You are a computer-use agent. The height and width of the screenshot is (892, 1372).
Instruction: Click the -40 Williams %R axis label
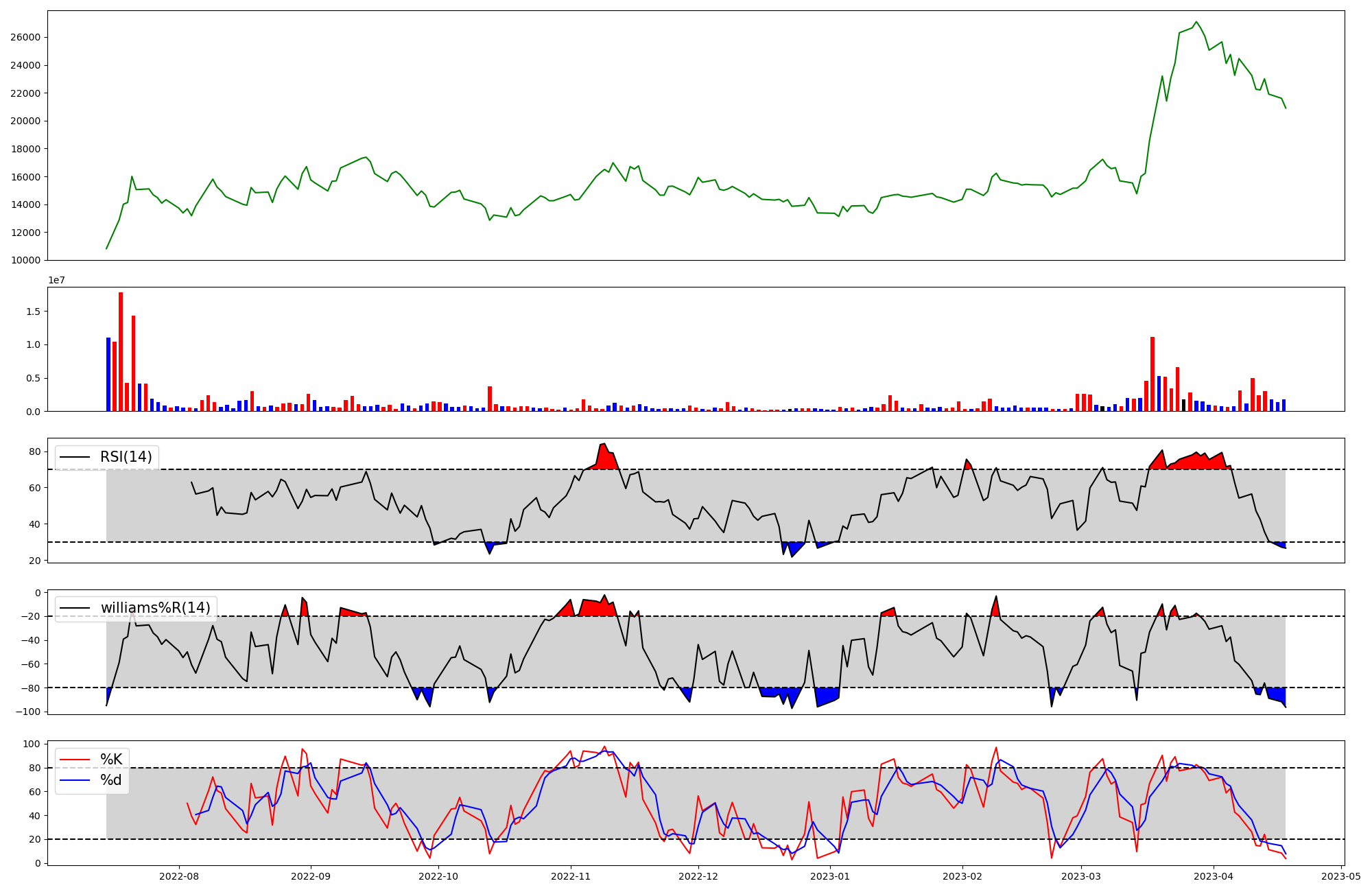(x=32, y=640)
